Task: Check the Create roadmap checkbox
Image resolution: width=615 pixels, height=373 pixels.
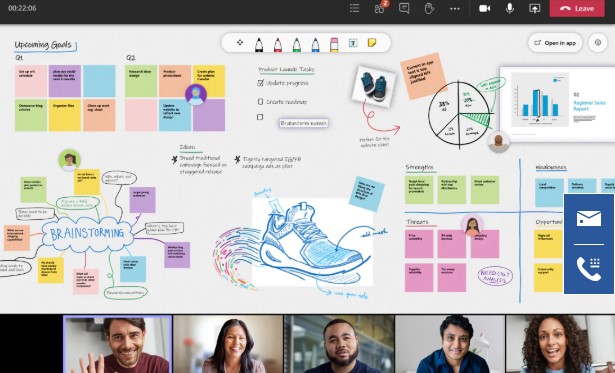Action: tap(260, 102)
